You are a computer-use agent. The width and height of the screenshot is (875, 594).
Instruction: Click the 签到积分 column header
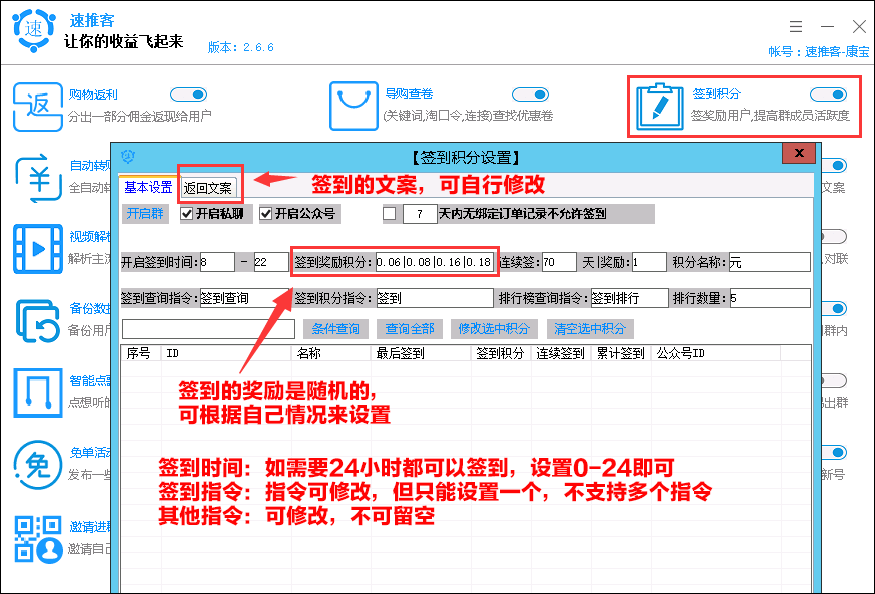click(x=501, y=353)
